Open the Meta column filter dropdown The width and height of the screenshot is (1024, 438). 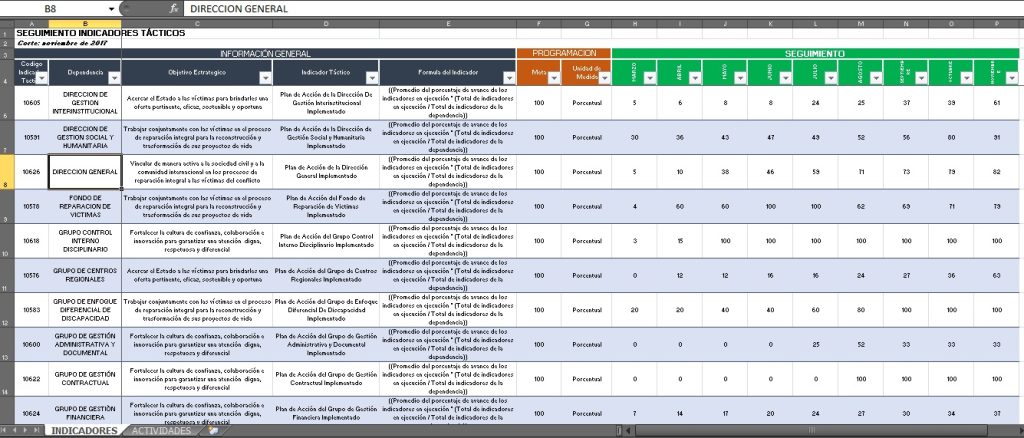point(554,78)
